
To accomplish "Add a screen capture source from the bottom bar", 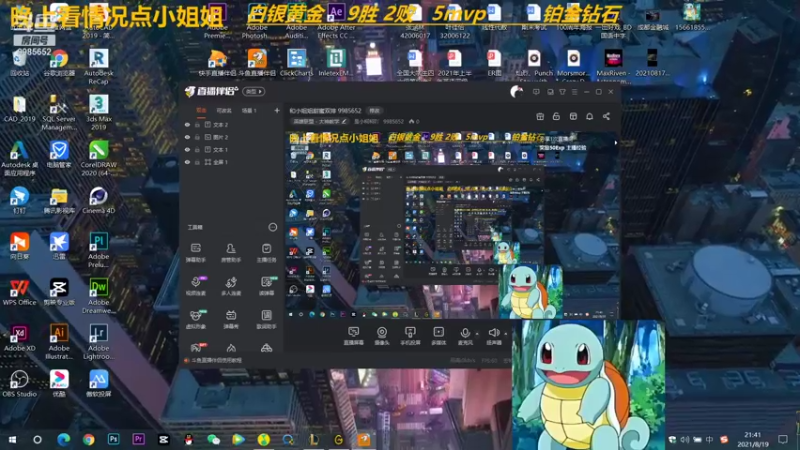I will (353, 336).
